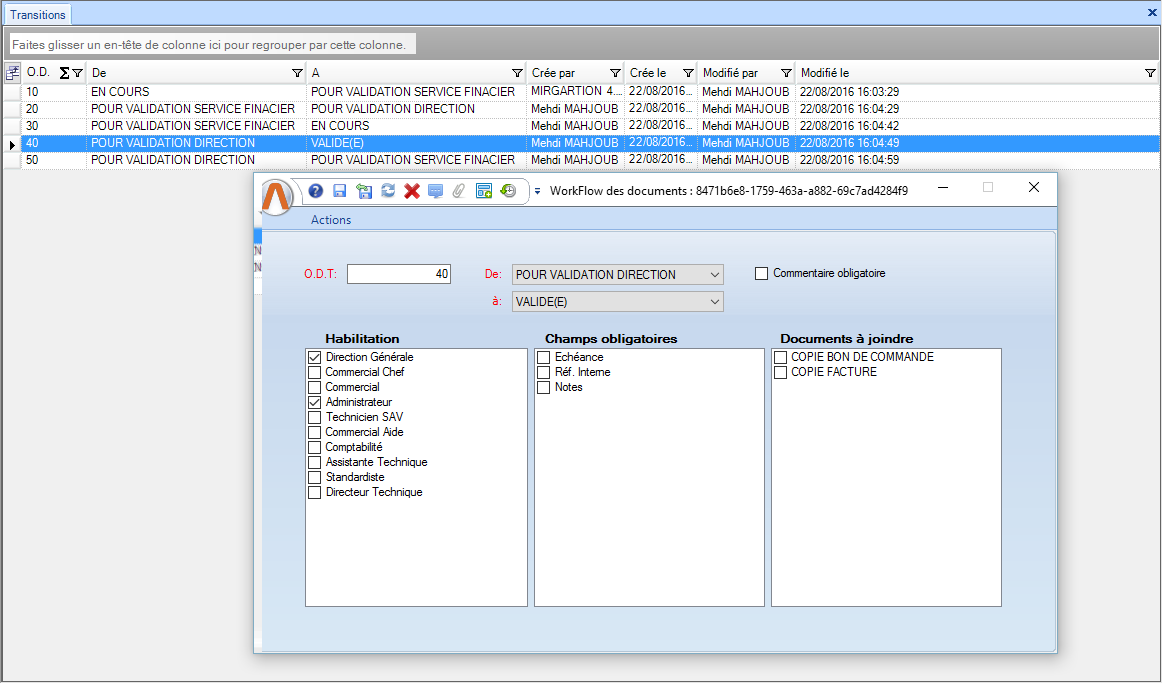Open the history clock icon in the toolbar
This screenshot has height=683, width=1163.
point(508,191)
